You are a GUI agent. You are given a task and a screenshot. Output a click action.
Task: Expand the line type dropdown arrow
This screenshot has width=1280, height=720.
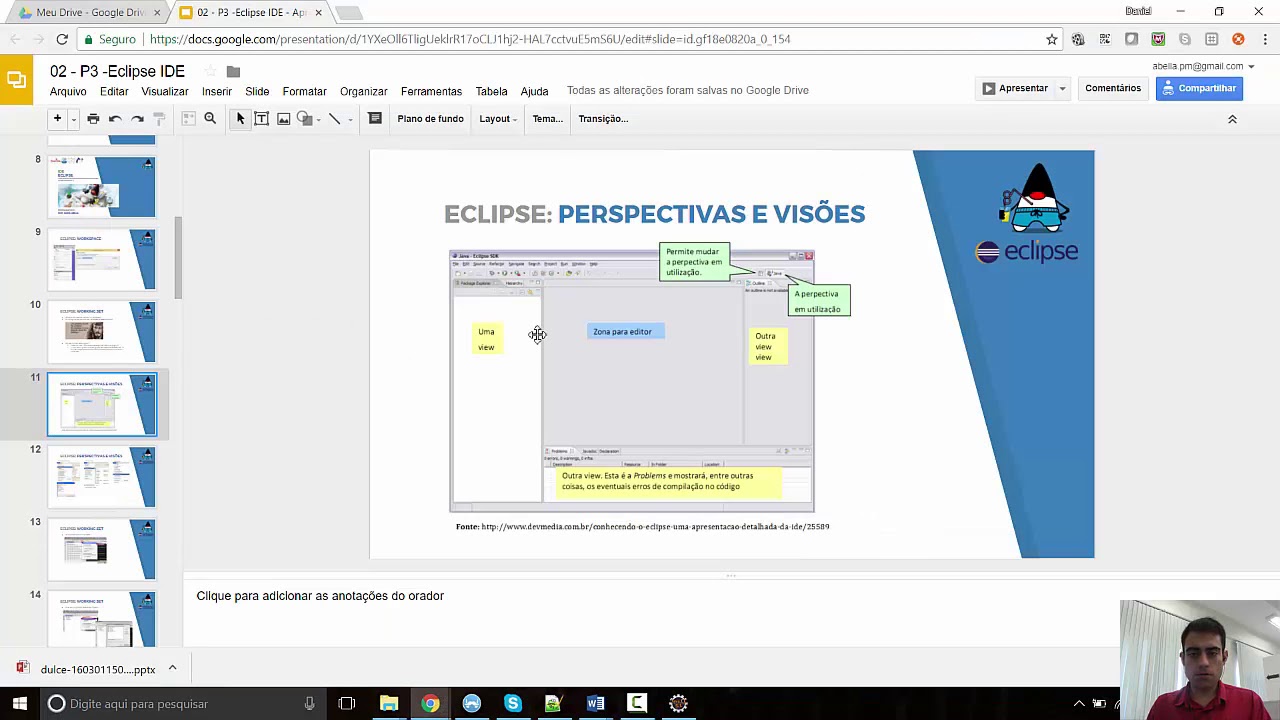tap(350, 119)
